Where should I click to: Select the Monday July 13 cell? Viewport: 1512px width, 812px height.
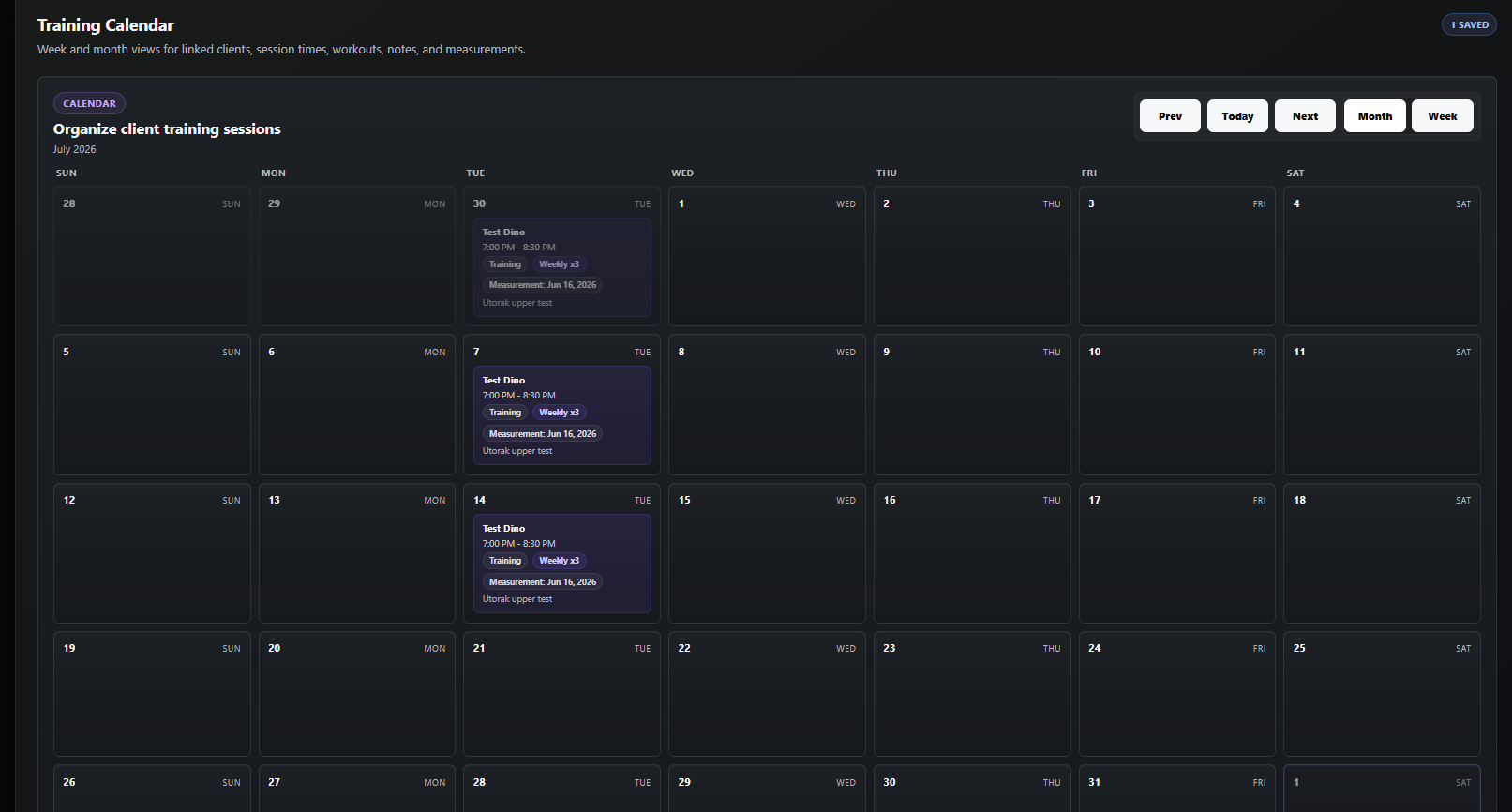tap(357, 553)
